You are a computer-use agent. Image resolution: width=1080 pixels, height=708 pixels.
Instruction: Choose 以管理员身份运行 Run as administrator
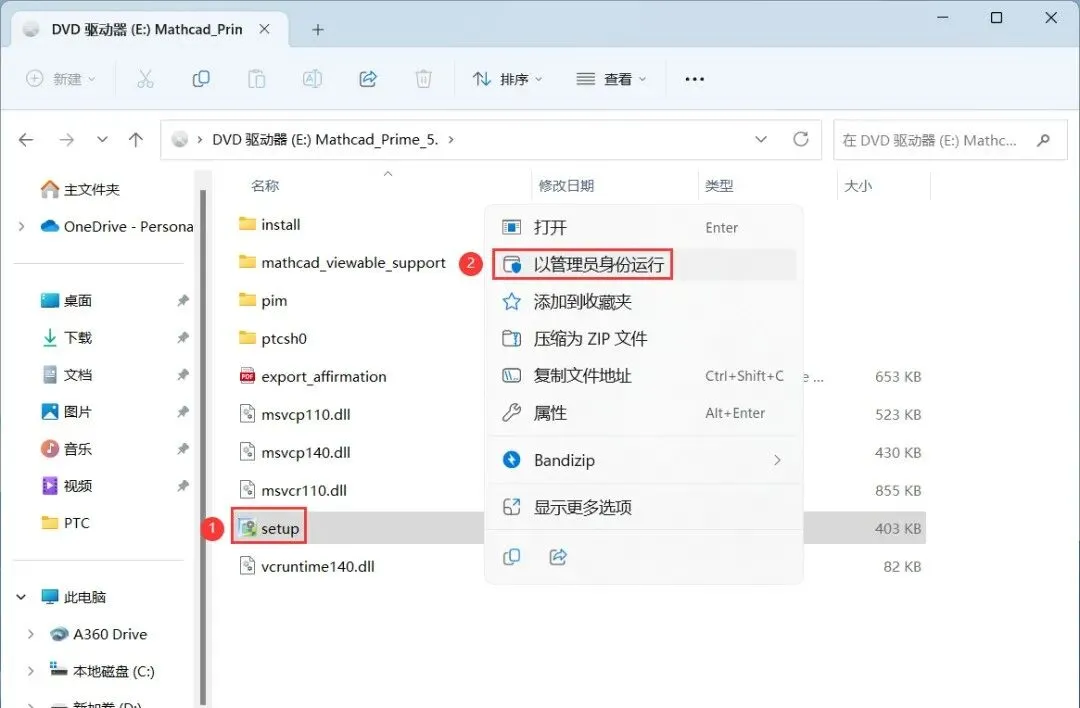644,264
